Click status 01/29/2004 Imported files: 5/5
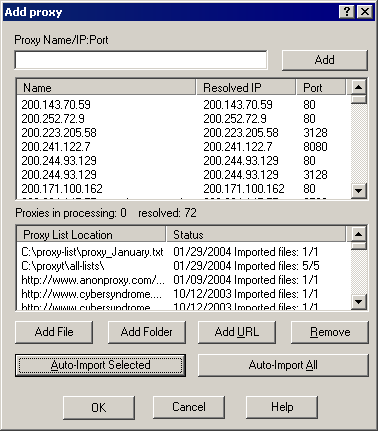The width and height of the screenshot is (378, 431). pos(246,266)
